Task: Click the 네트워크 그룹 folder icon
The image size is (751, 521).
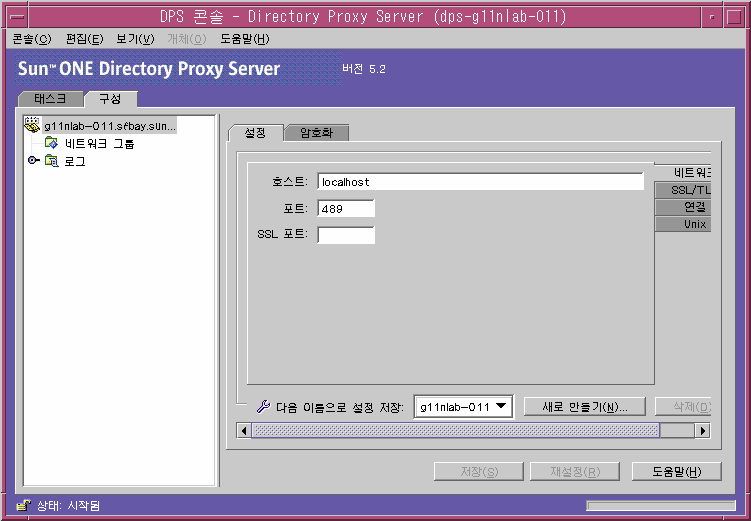Action: coord(51,143)
